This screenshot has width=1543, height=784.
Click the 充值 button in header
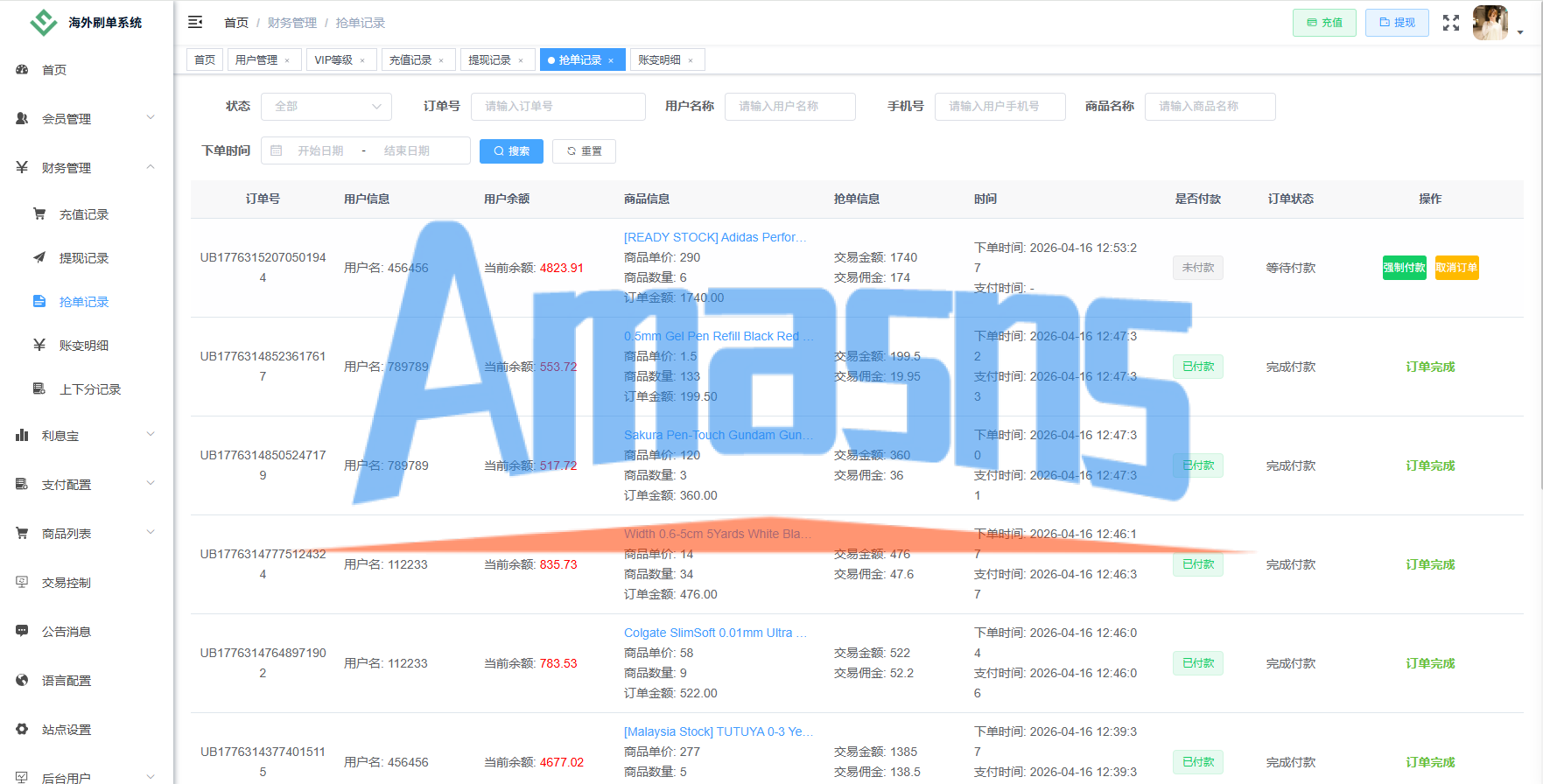[x=1324, y=23]
